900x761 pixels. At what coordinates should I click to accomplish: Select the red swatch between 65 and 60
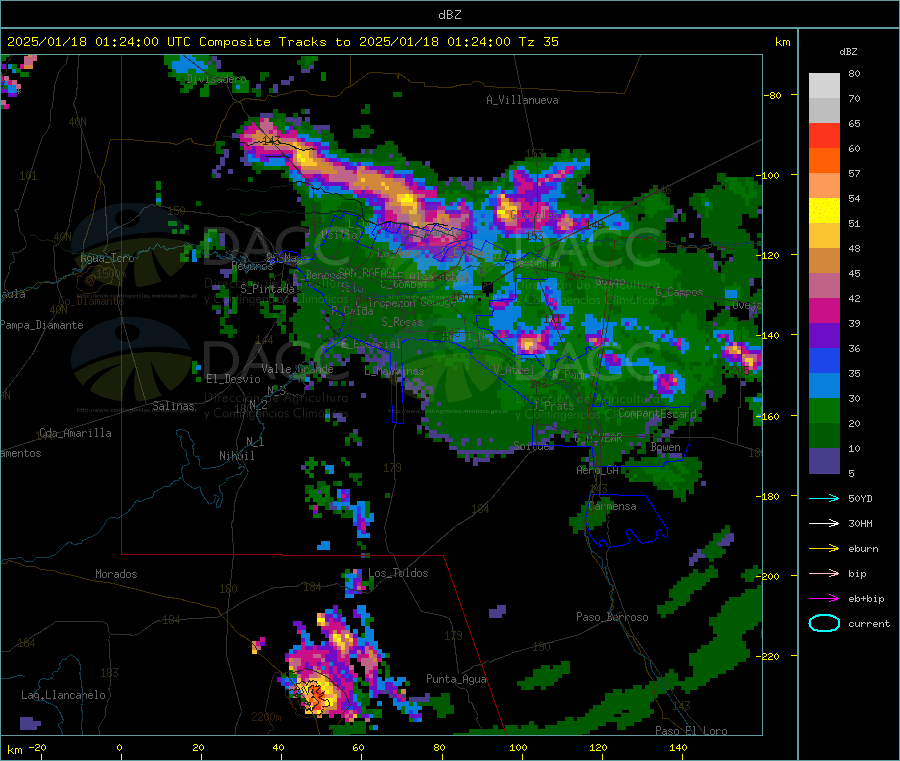click(824, 135)
